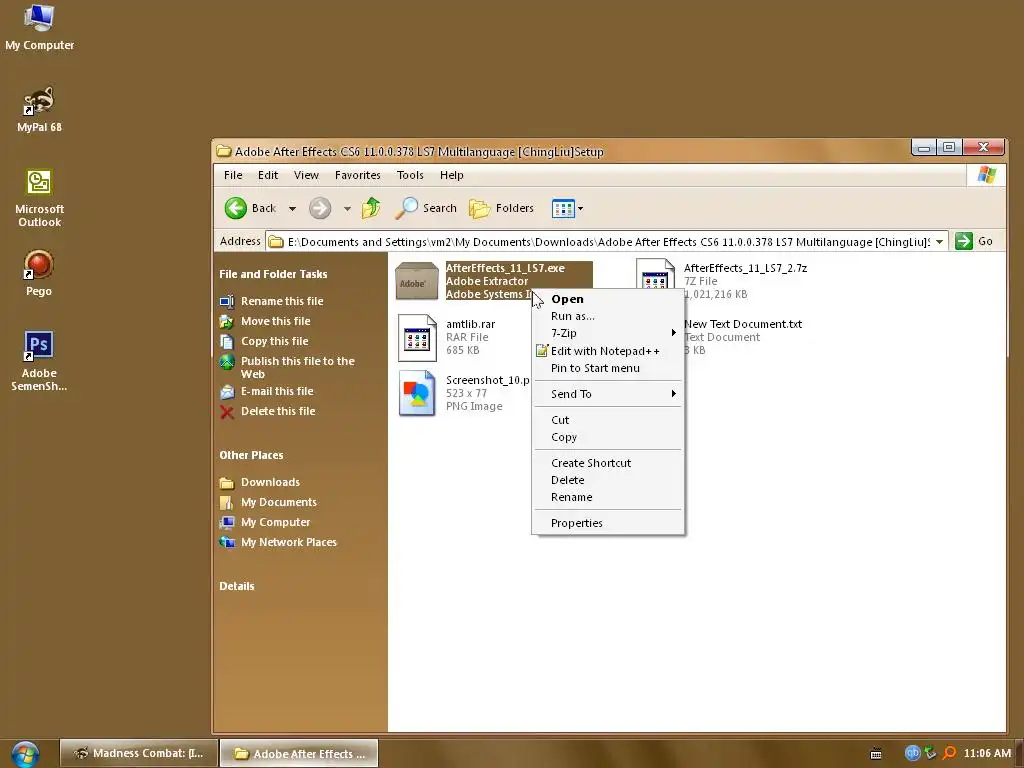Open My Computer desktop icon
The height and width of the screenshot is (768, 1024).
pos(39,27)
